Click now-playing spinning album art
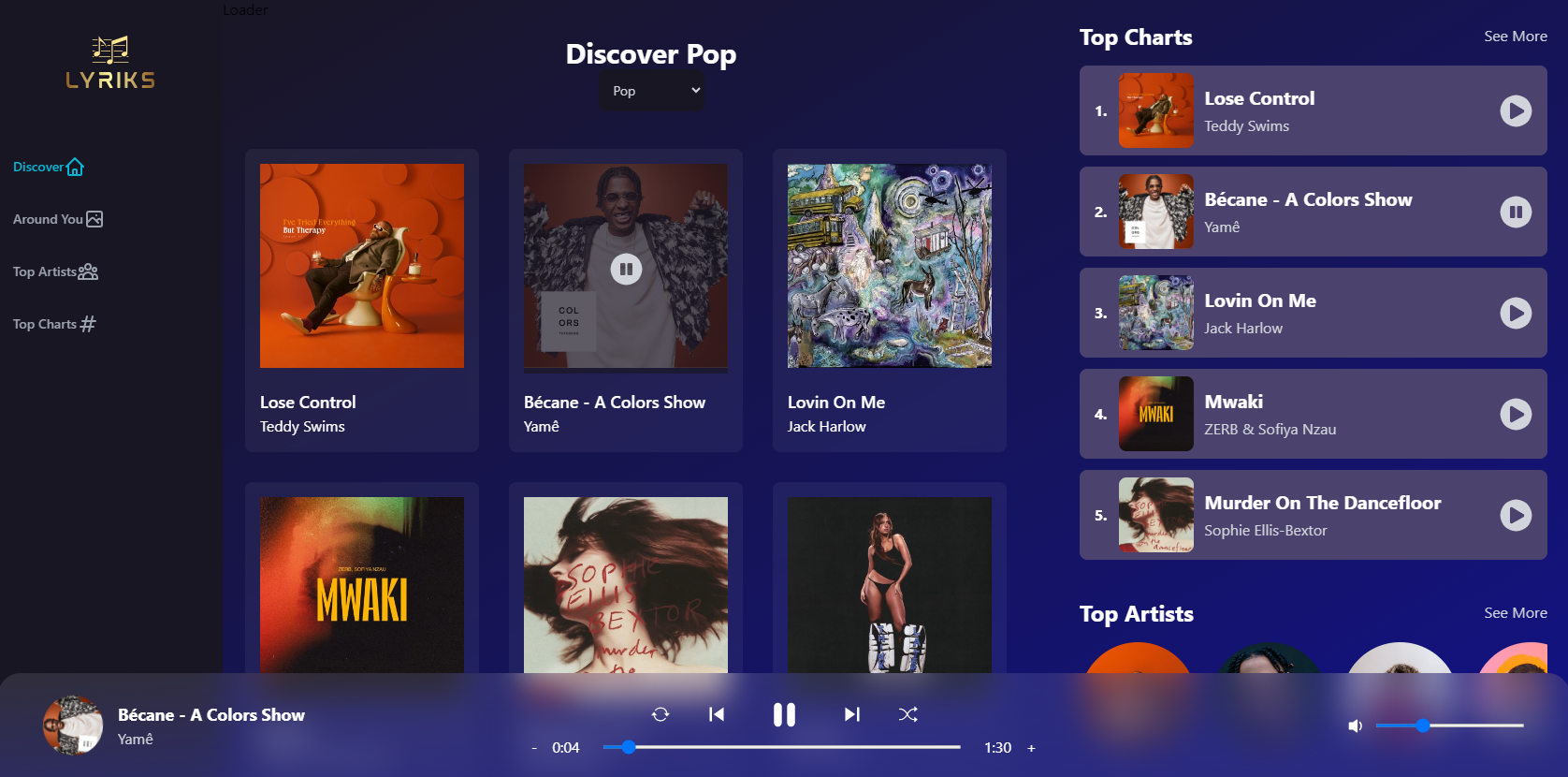The width and height of the screenshot is (1568, 777). coord(73,726)
